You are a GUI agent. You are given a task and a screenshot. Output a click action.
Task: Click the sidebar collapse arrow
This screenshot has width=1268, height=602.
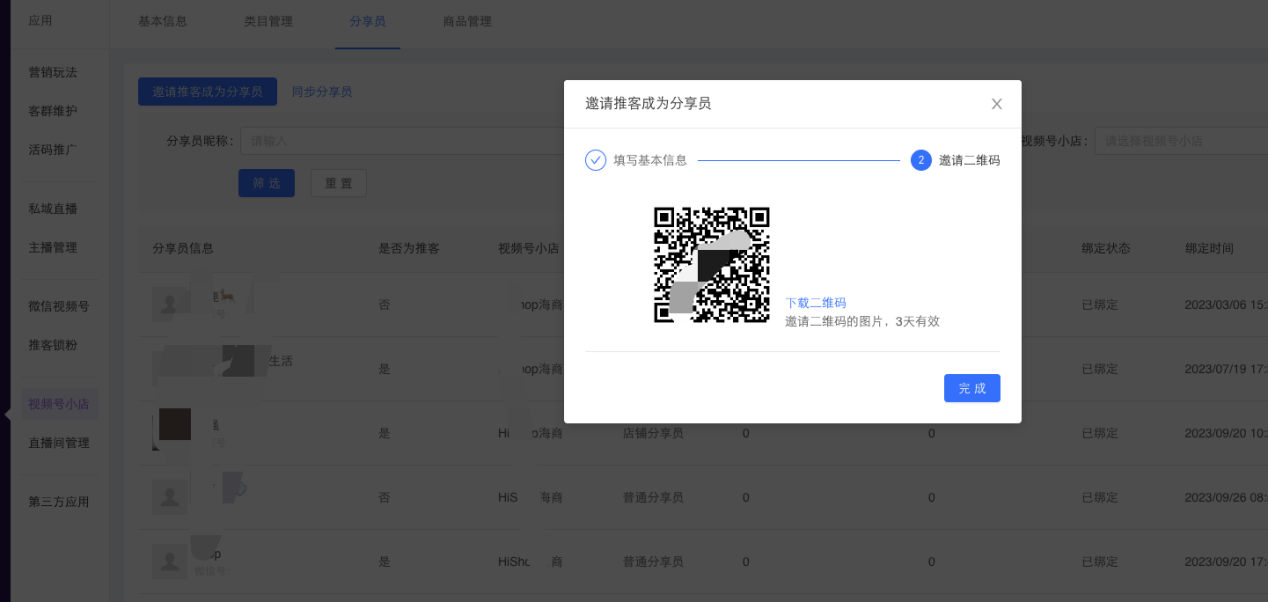coord(8,413)
